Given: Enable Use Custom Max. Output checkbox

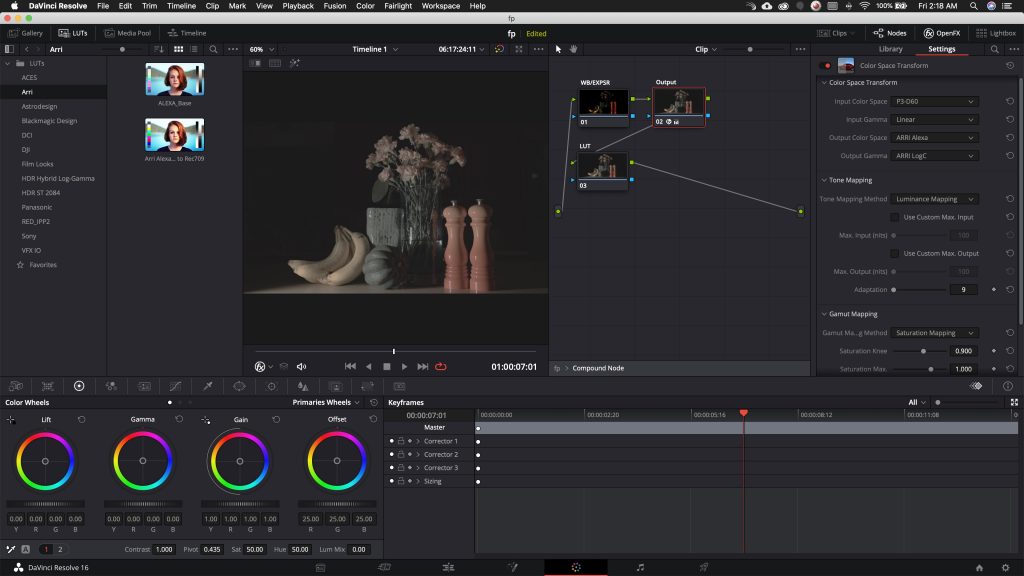Looking at the screenshot, I should click(x=894, y=253).
